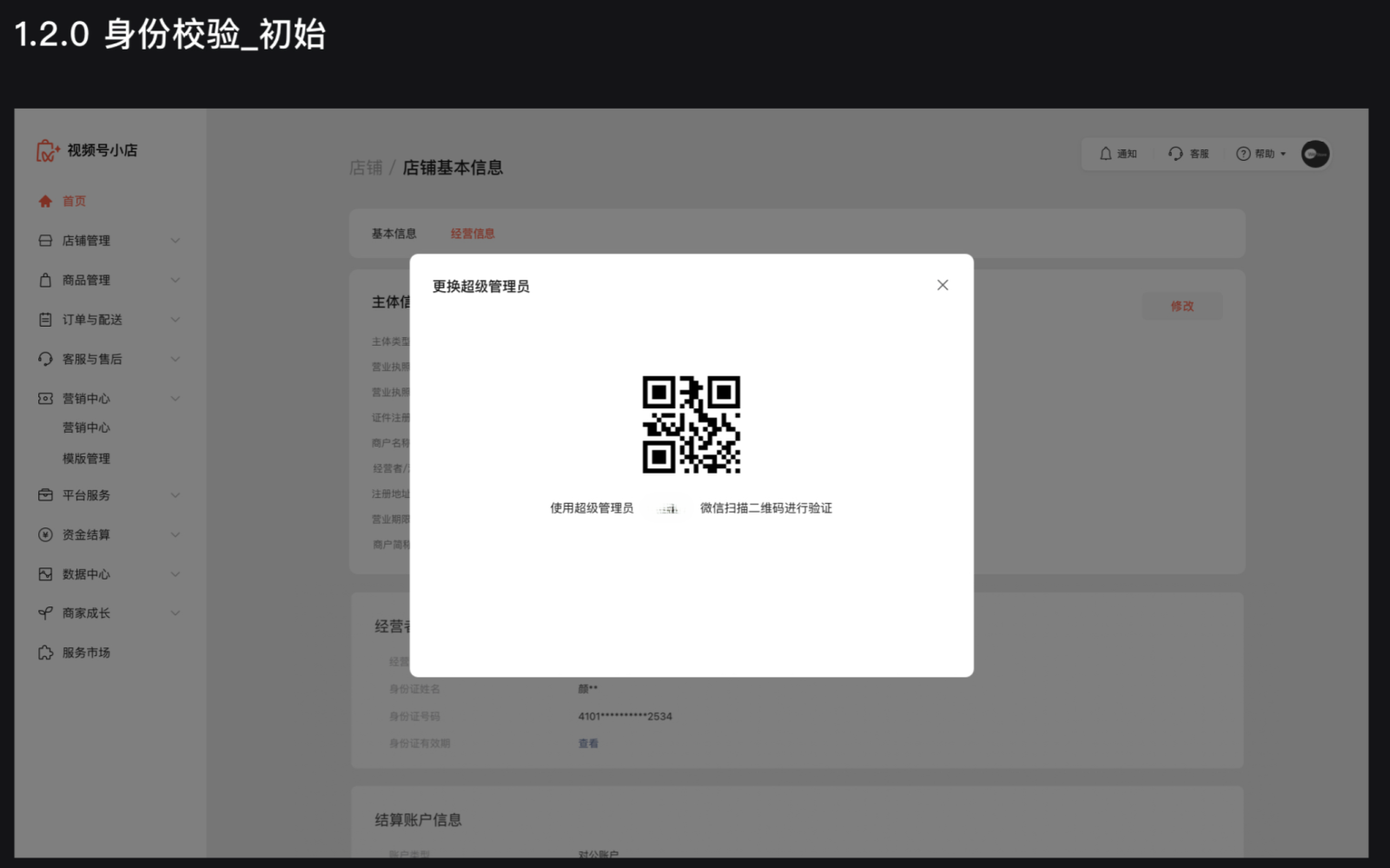Click 商品管理 menu label
The width and height of the screenshot is (1390, 868).
pos(86,280)
